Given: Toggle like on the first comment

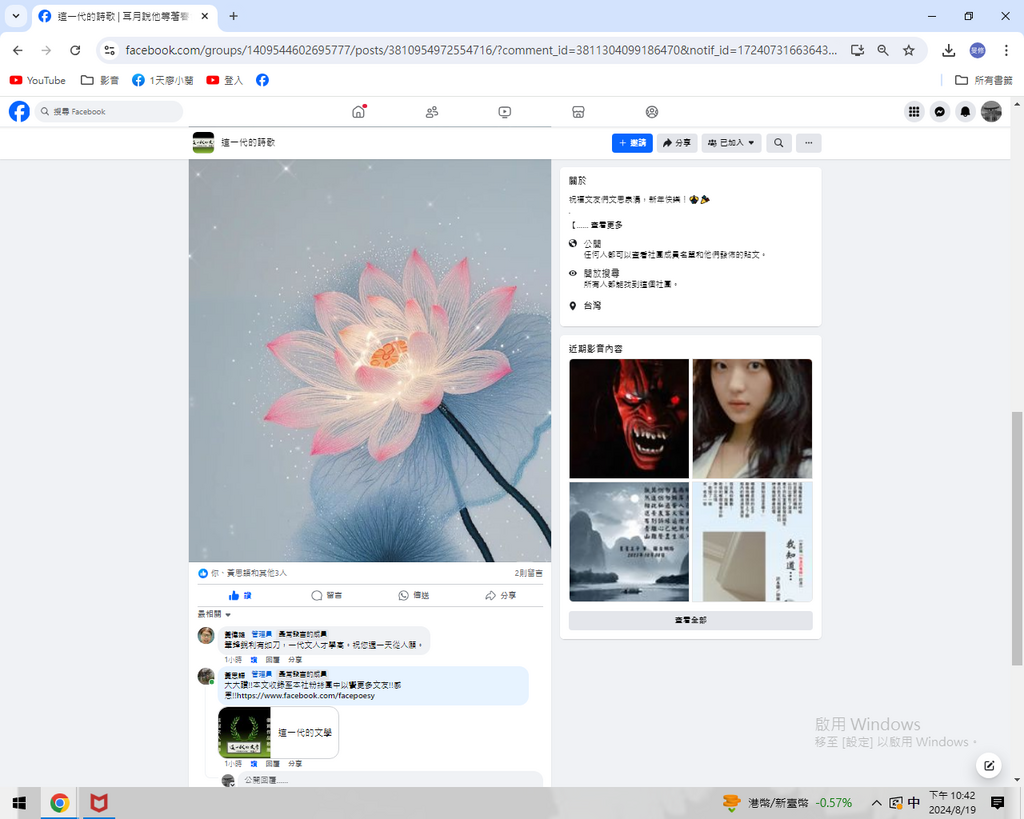Looking at the screenshot, I should (x=254, y=660).
